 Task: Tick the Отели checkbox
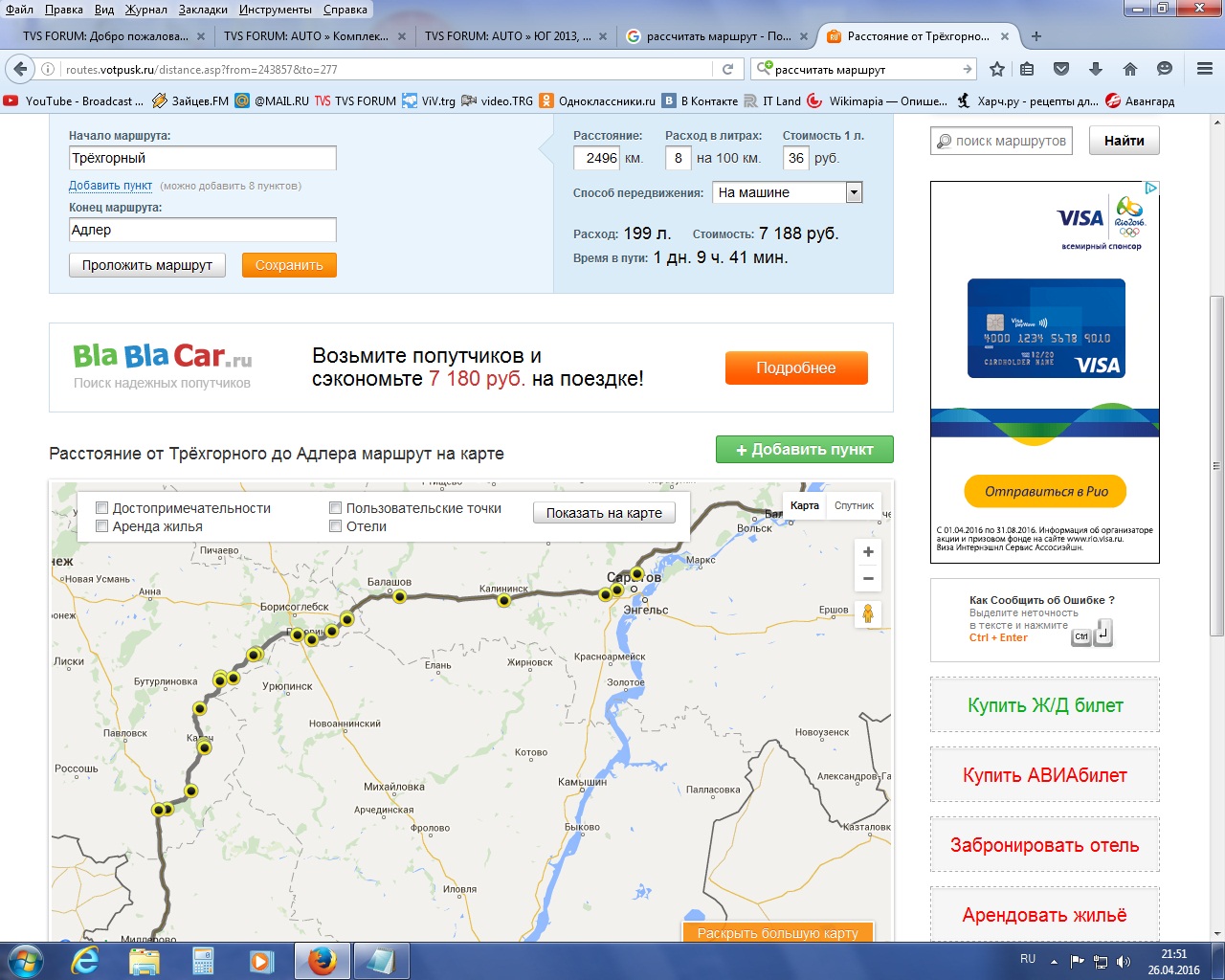pyautogui.click(x=335, y=526)
